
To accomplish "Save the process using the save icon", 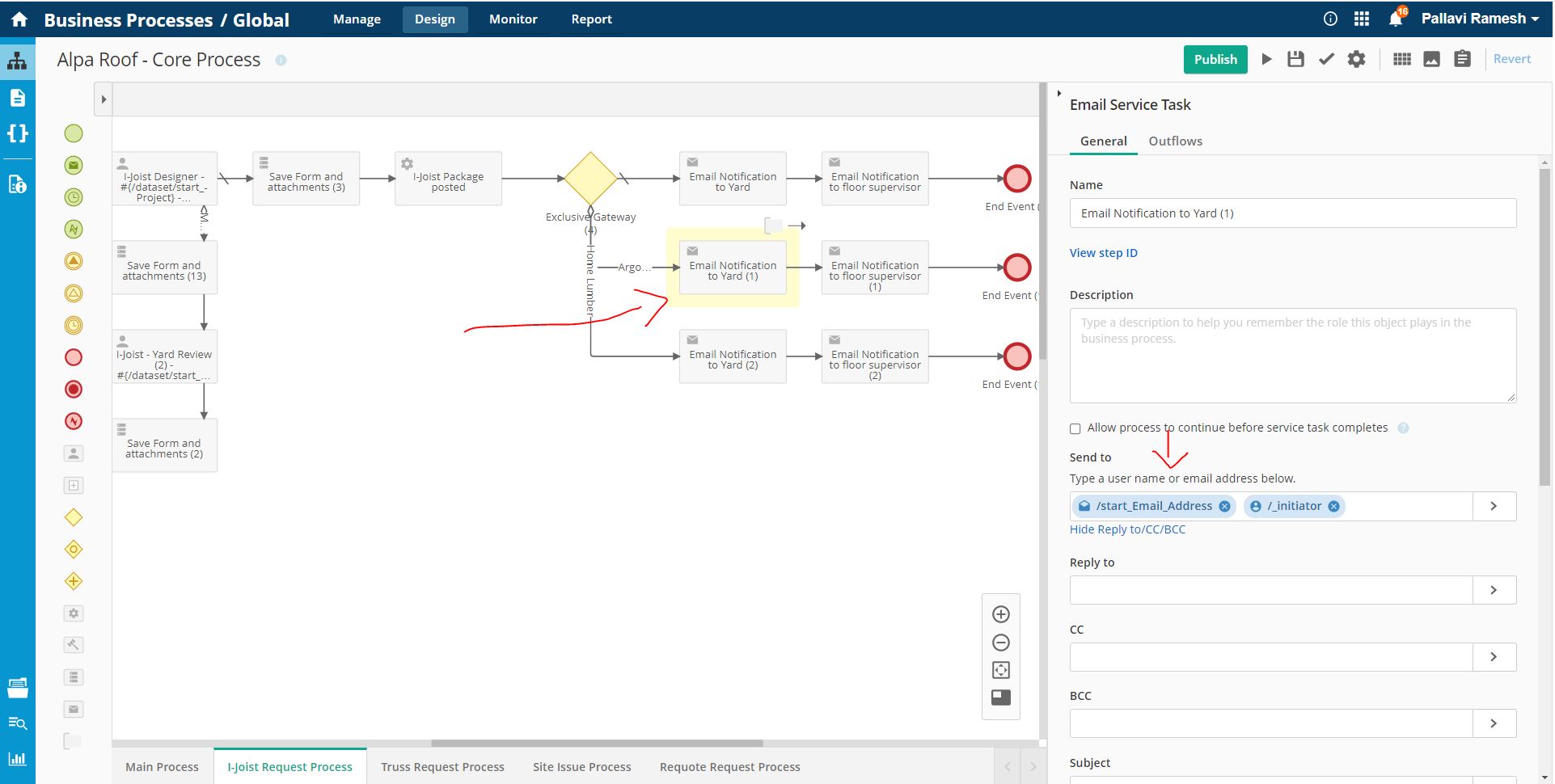I will click(1295, 58).
